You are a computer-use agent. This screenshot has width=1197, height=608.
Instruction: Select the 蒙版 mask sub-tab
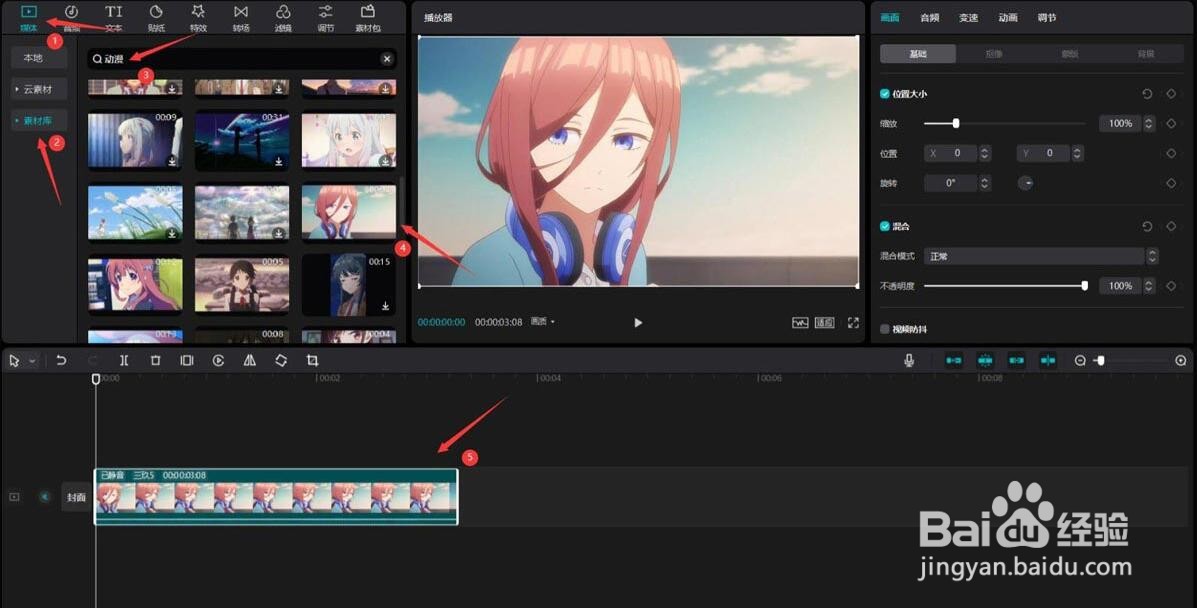tap(1070, 53)
